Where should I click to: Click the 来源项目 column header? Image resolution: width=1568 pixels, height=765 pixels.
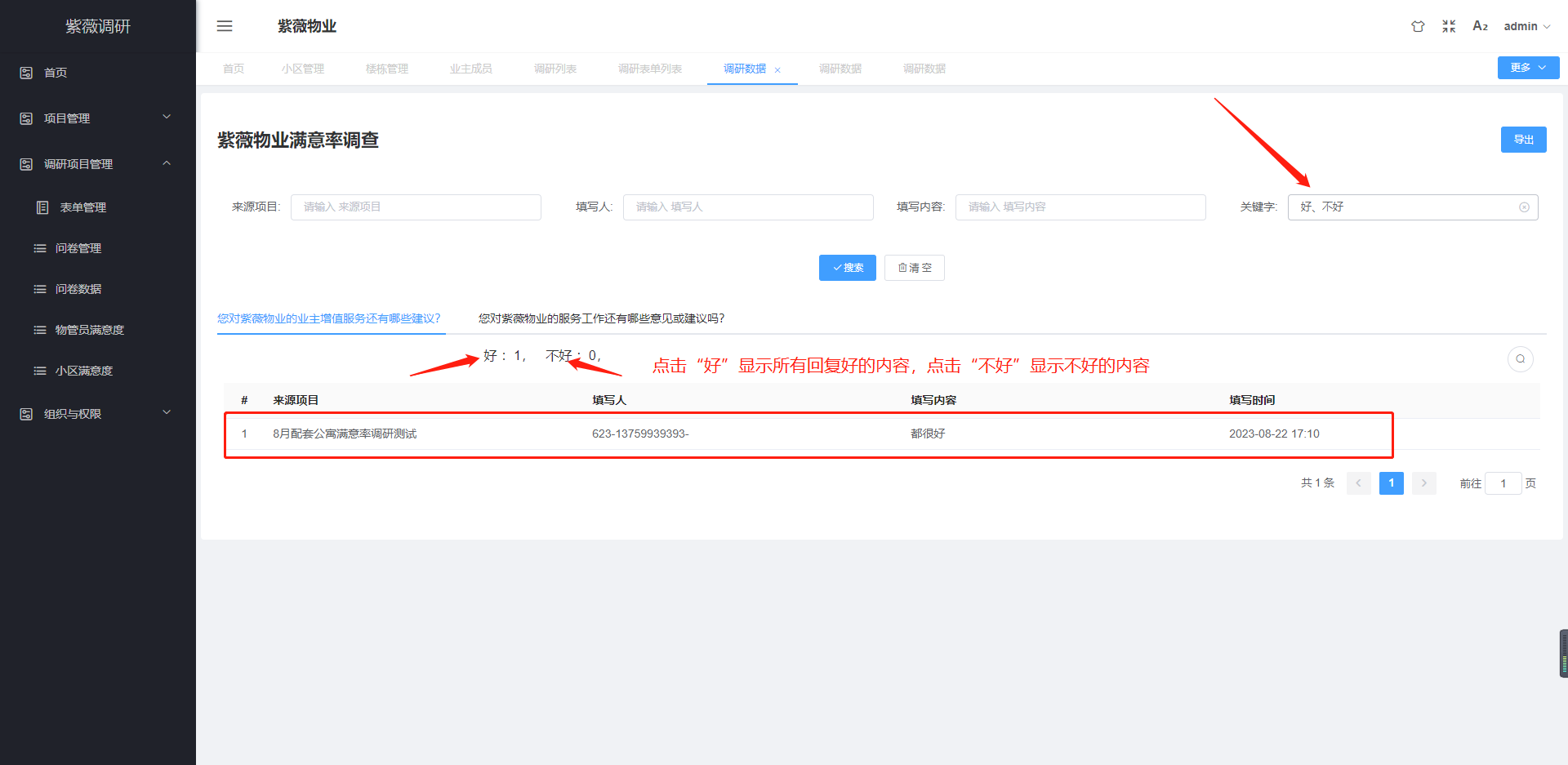(296, 400)
